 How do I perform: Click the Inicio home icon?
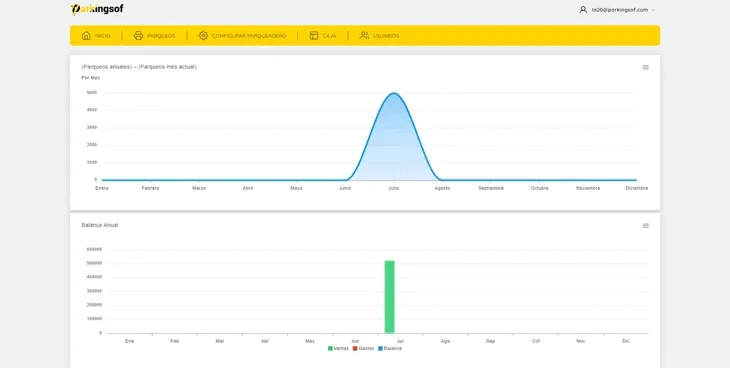coord(86,35)
